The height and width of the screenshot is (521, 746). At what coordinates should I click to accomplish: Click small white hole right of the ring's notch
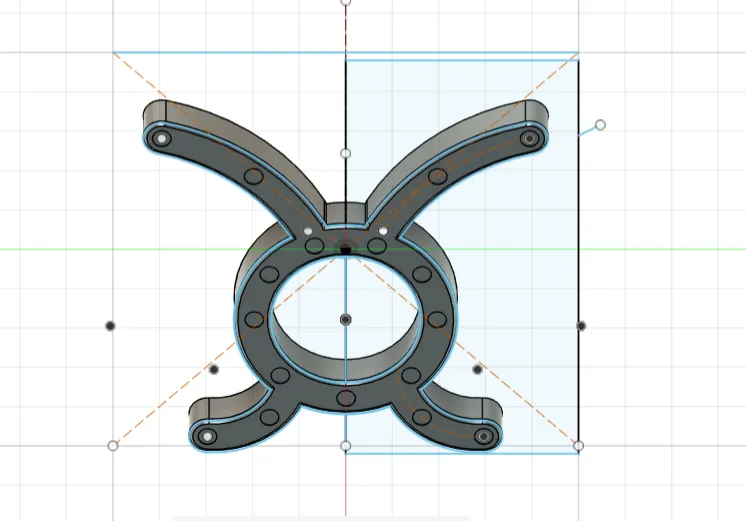pyautogui.click(x=383, y=231)
